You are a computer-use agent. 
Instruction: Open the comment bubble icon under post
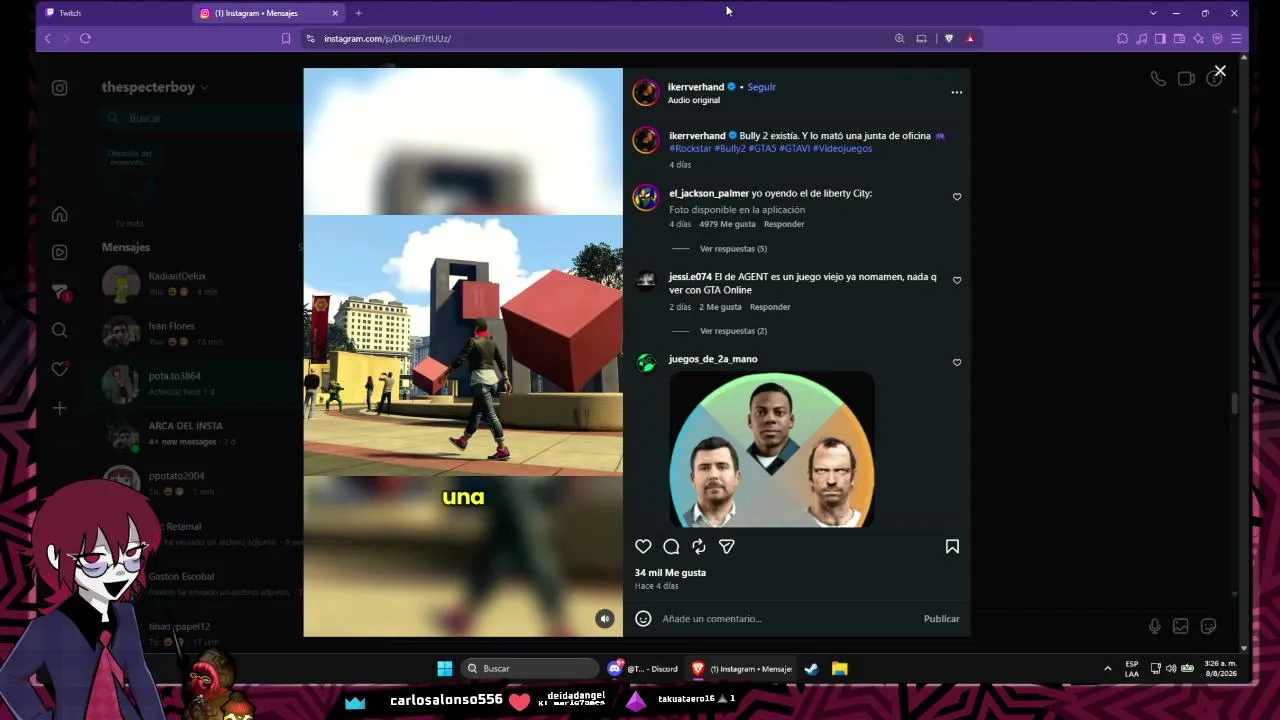tap(671, 546)
